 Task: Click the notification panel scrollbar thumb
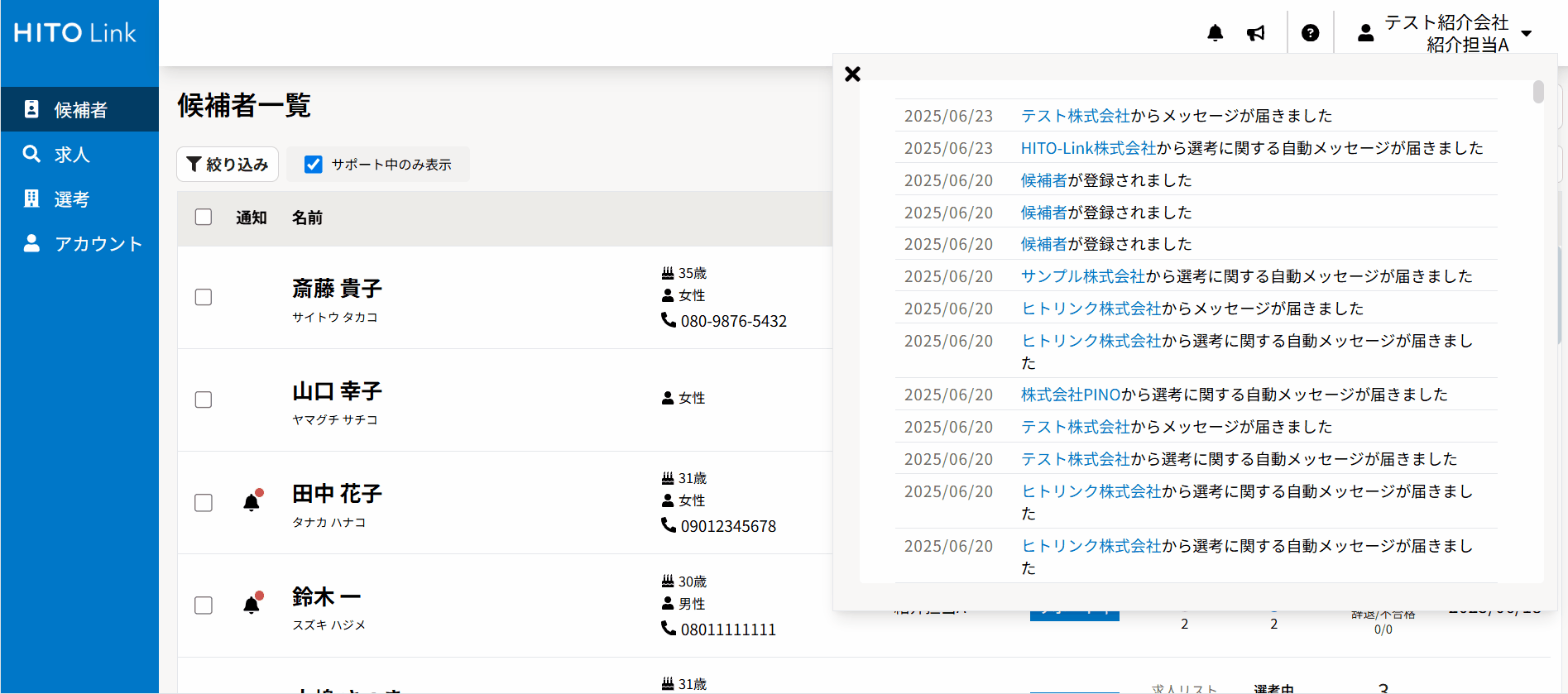click(1537, 92)
